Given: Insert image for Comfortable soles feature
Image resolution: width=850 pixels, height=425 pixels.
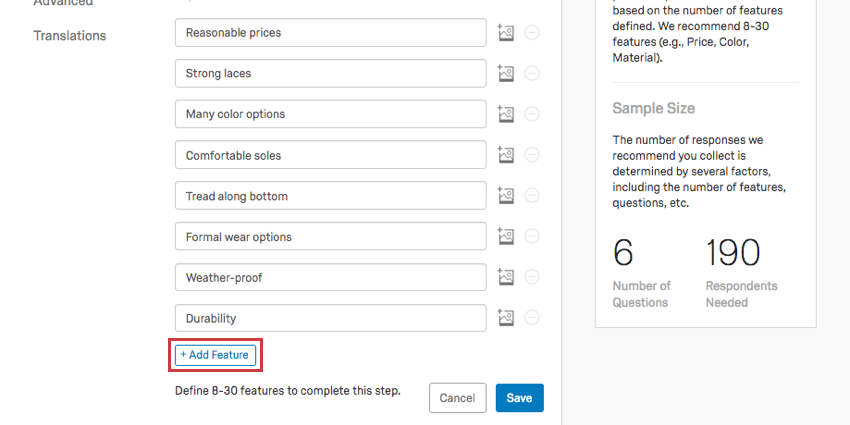Looking at the screenshot, I should 506,156.
